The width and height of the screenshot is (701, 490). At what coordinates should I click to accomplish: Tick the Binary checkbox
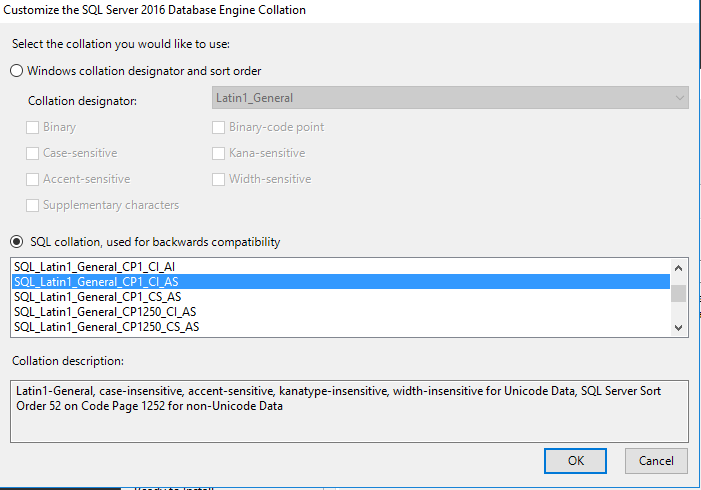click(32, 127)
